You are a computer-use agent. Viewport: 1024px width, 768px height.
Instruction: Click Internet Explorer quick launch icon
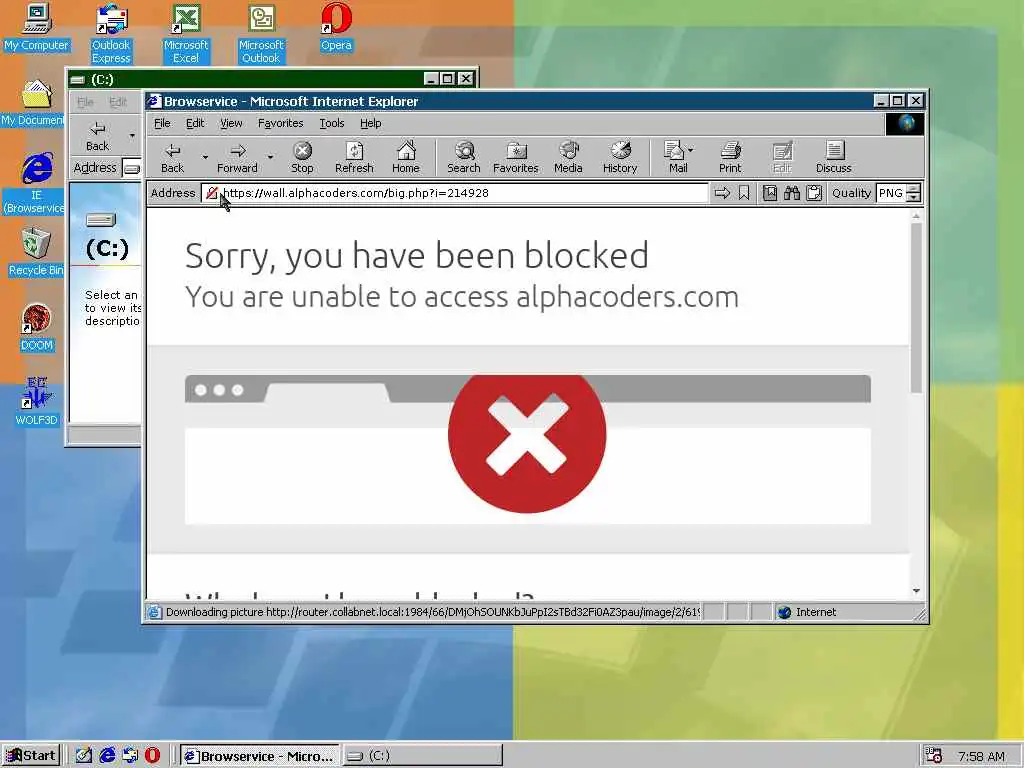[x=107, y=756]
